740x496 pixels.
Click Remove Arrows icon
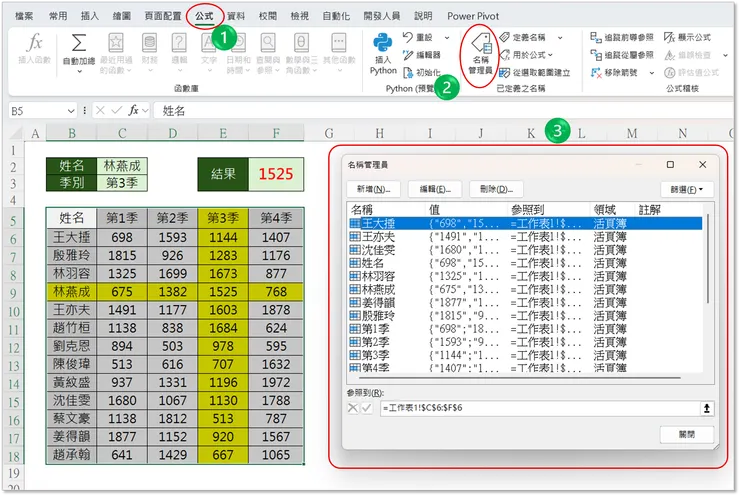tap(596, 73)
